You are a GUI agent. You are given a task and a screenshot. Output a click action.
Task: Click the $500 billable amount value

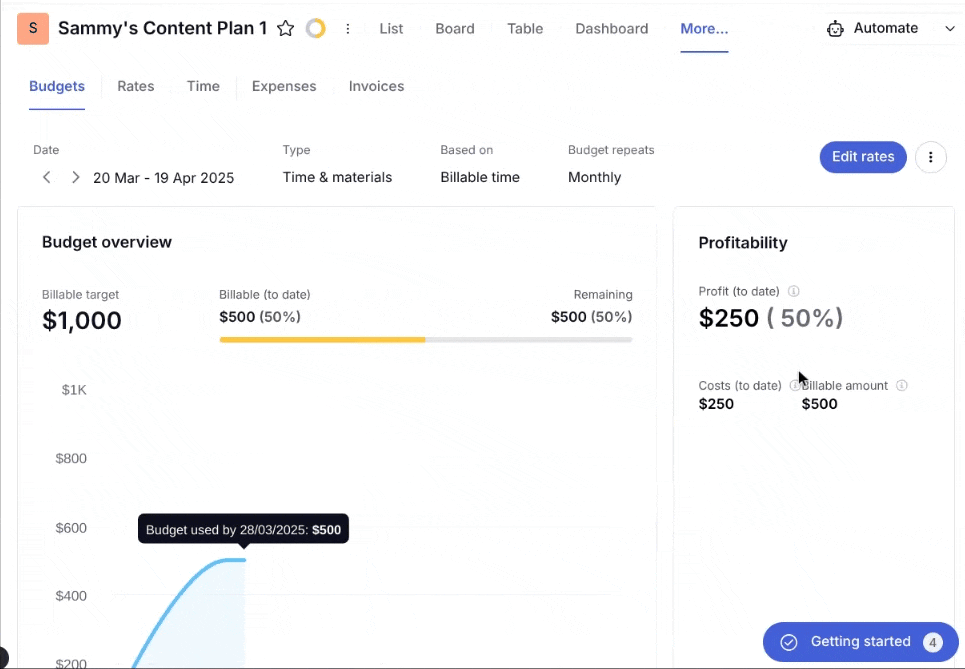click(x=819, y=404)
